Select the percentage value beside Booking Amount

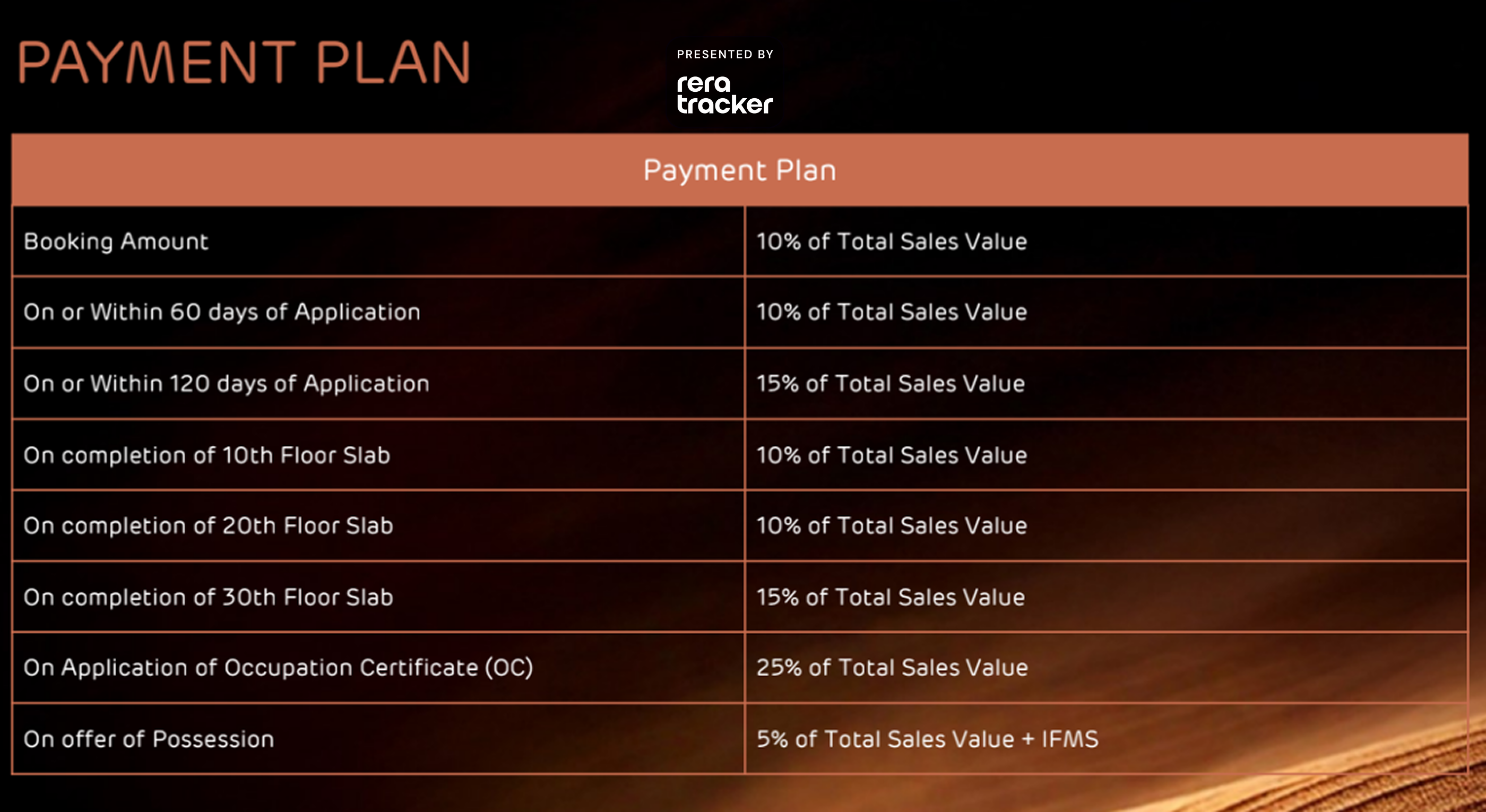click(x=891, y=241)
